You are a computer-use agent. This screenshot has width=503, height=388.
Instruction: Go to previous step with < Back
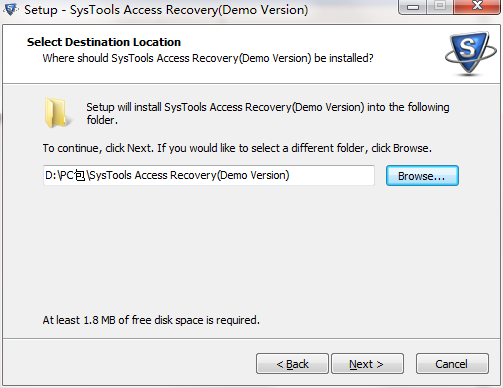point(292,364)
